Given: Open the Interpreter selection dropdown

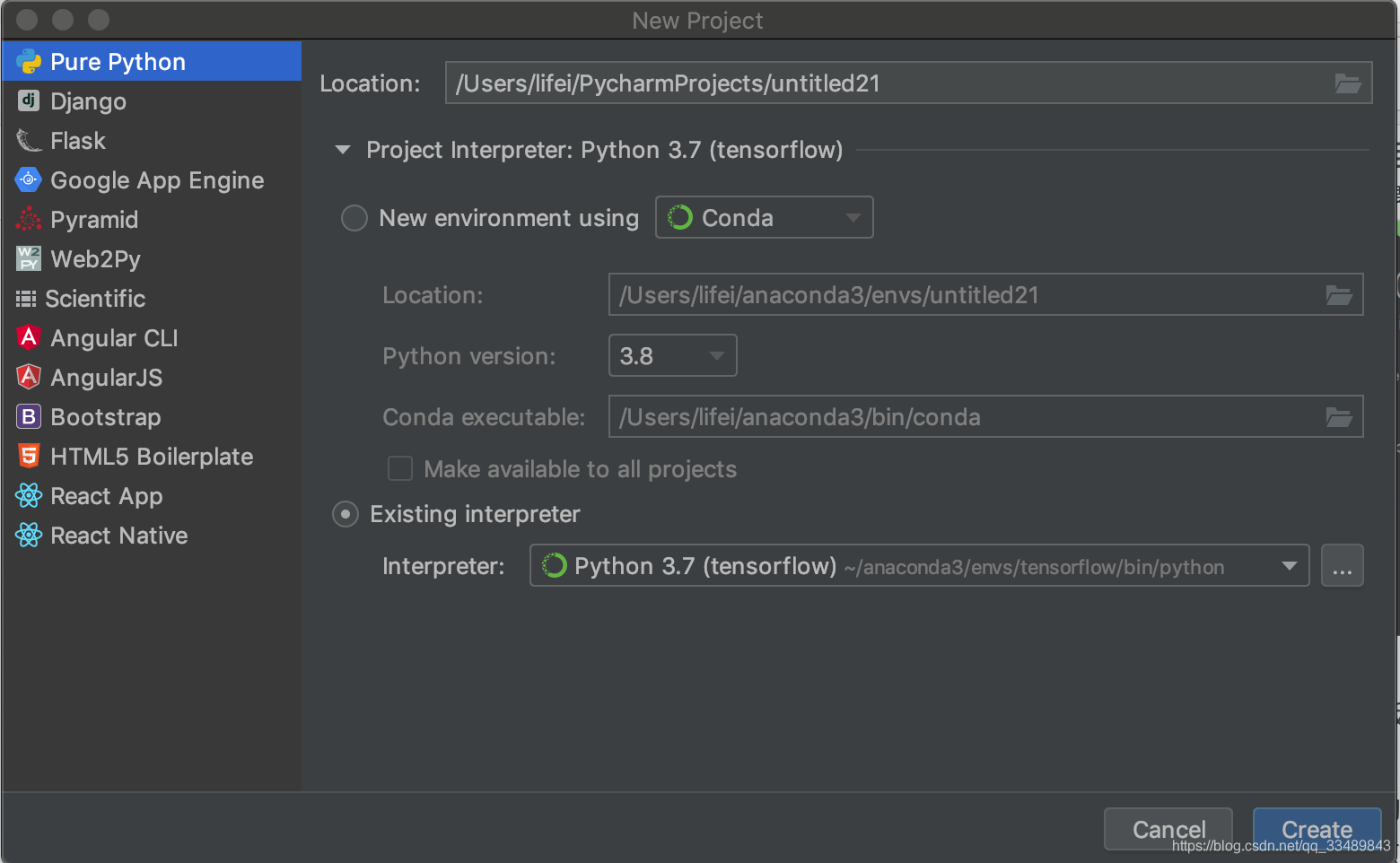Looking at the screenshot, I should point(920,565).
